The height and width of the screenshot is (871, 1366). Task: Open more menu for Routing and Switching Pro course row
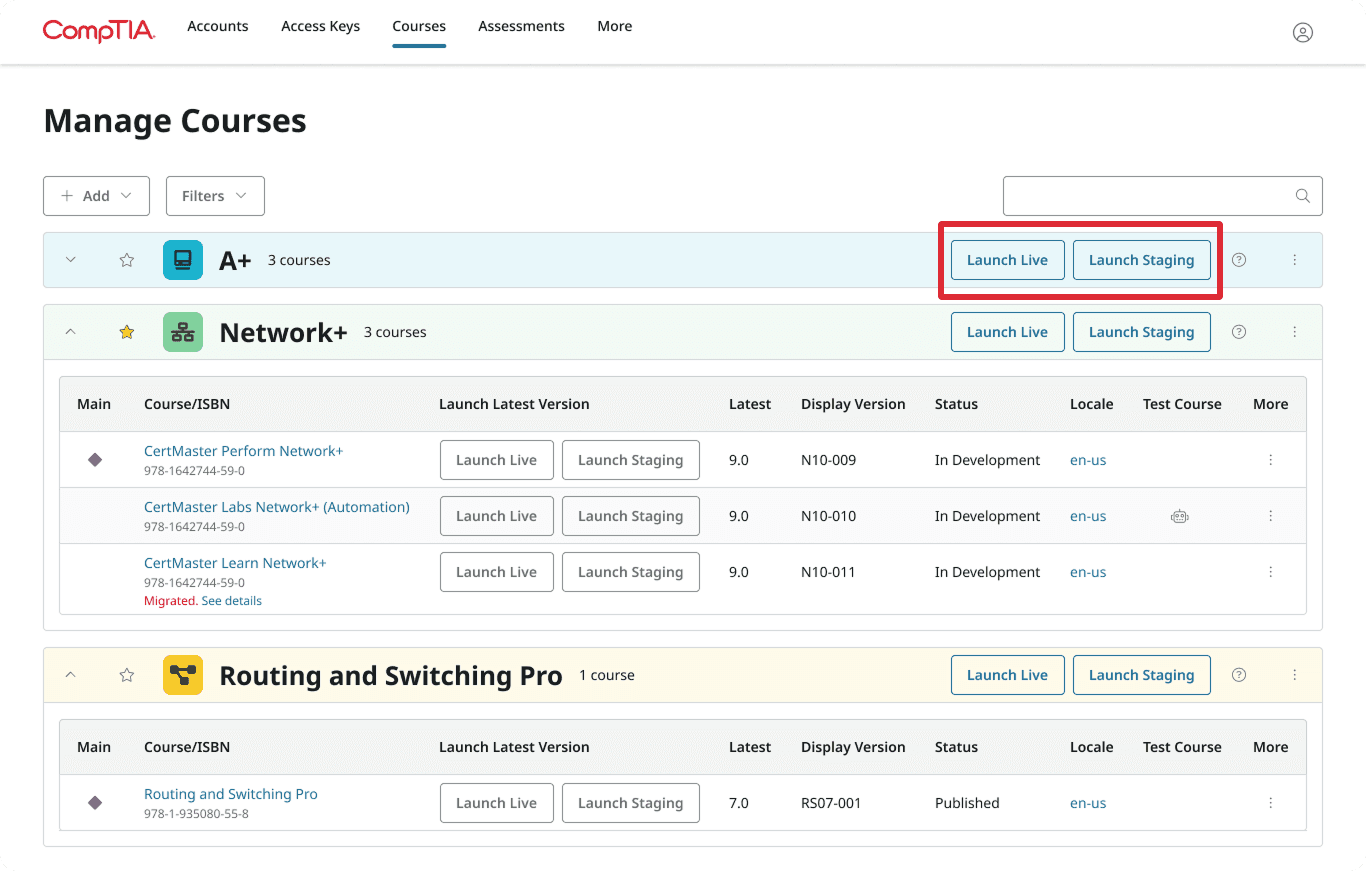(1271, 803)
